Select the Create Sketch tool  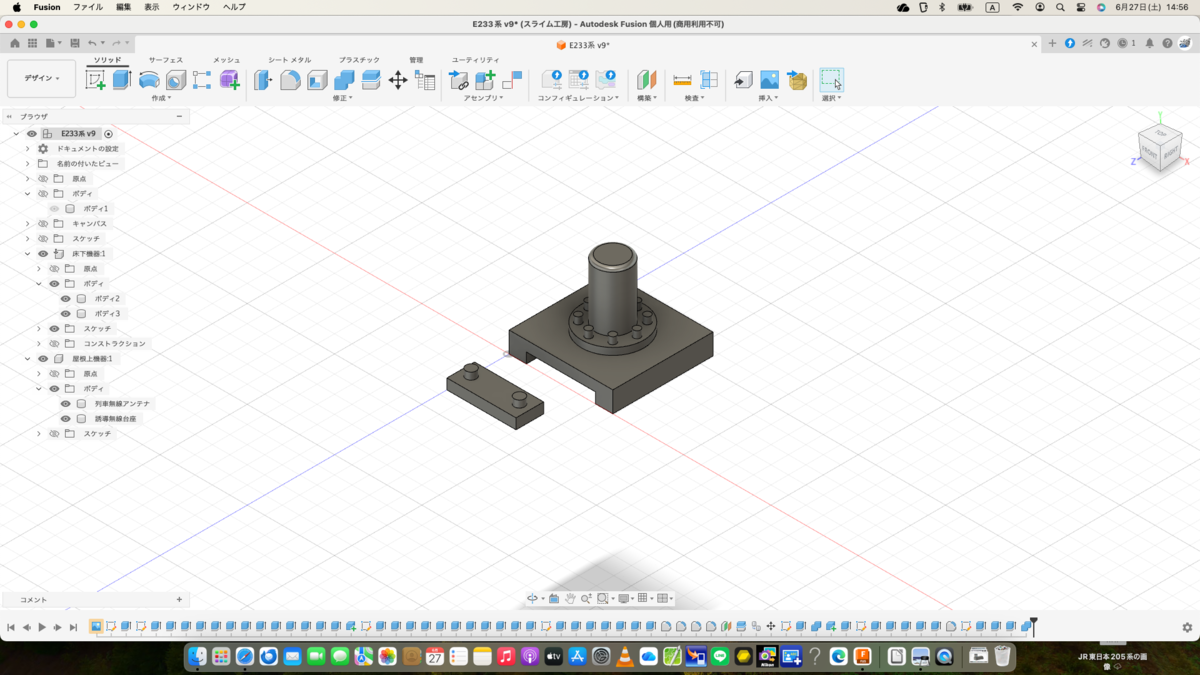(x=96, y=80)
